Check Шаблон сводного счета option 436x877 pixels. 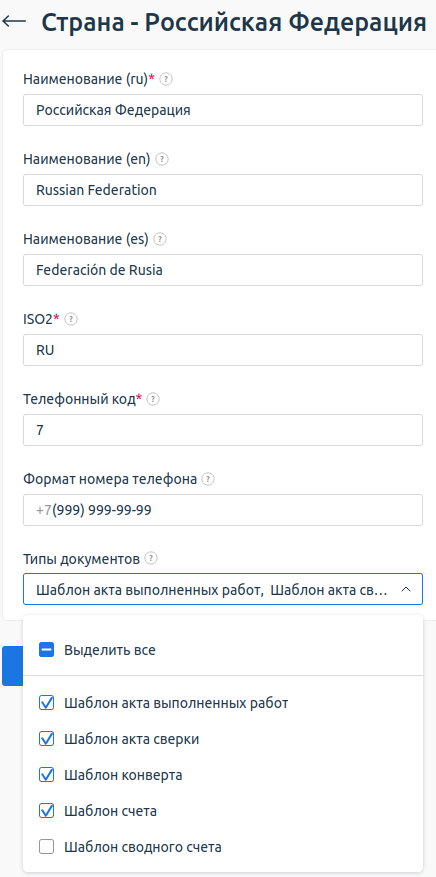click(46, 847)
